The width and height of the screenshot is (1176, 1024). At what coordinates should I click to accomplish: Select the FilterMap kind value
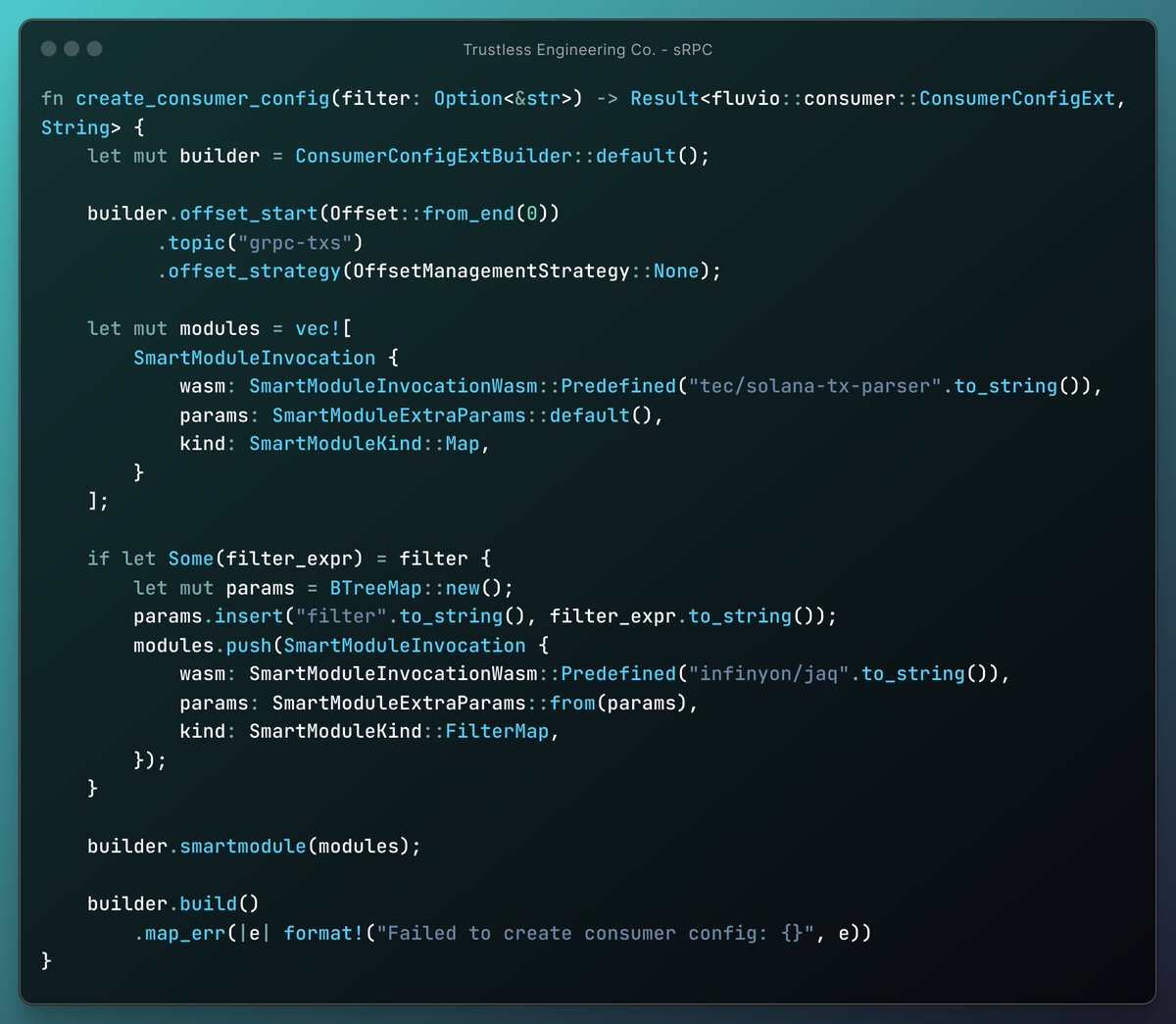(x=497, y=732)
